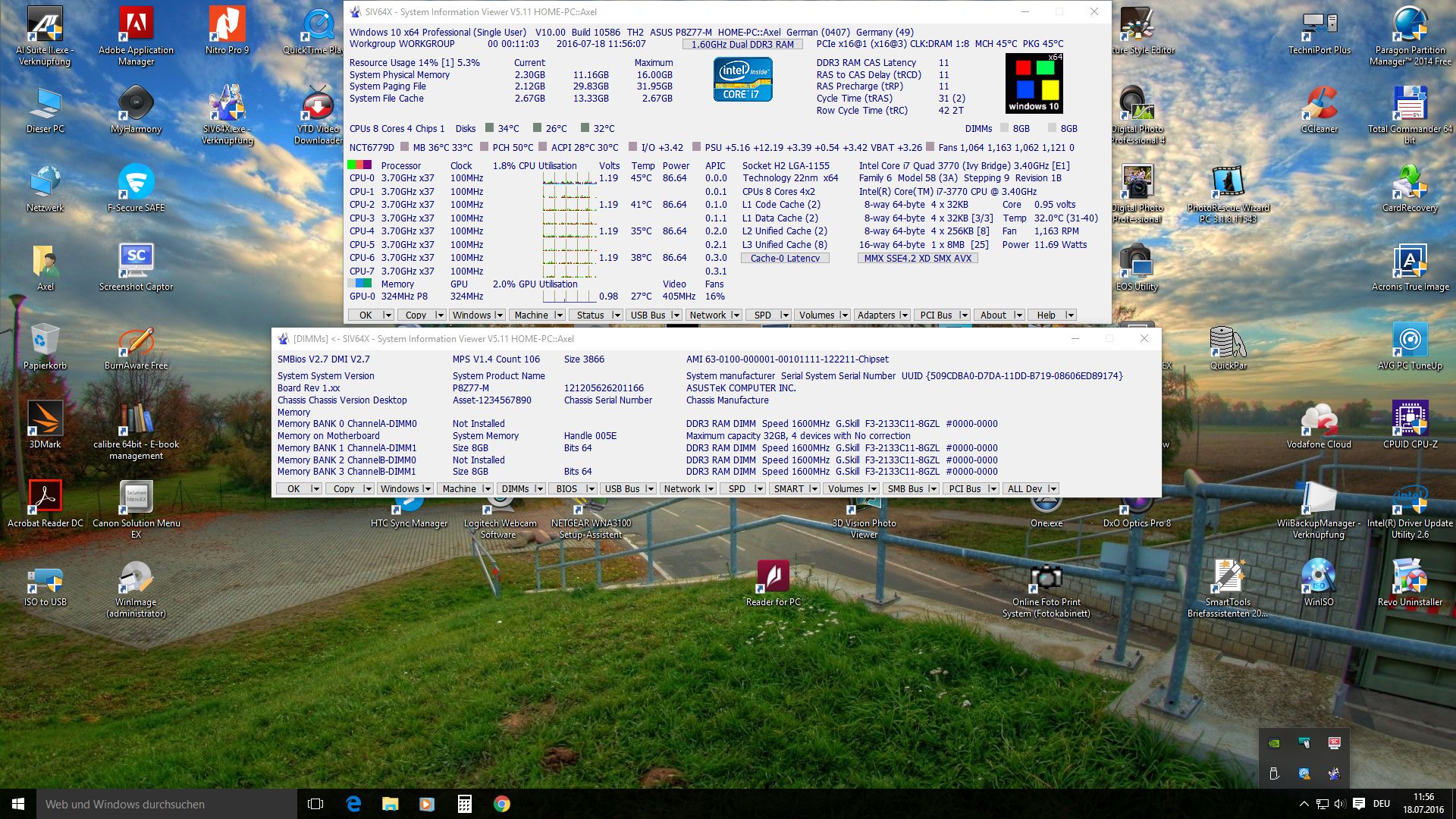Click the Cache-0 Latency button

tap(785, 259)
